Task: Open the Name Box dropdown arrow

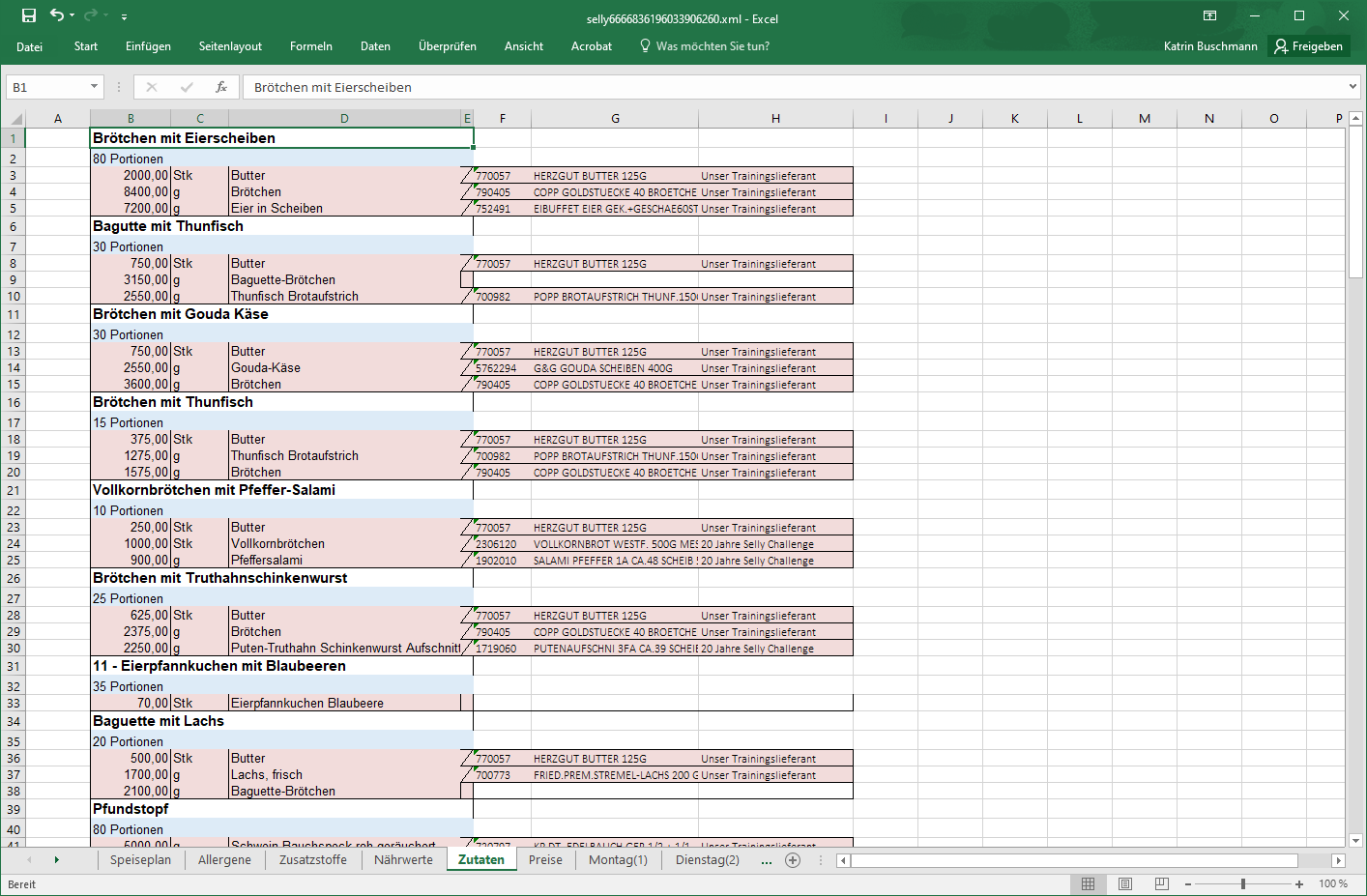Action: pyautogui.click(x=94, y=87)
